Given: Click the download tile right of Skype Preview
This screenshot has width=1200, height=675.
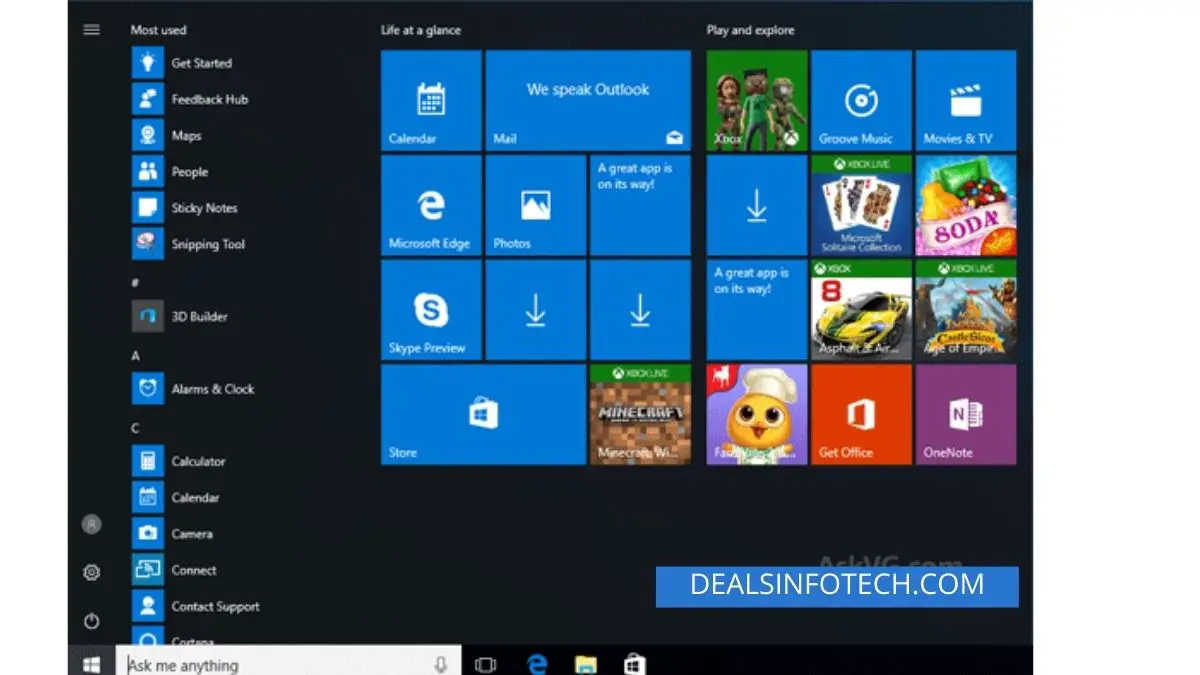Looking at the screenshot, I should point(536,310).
